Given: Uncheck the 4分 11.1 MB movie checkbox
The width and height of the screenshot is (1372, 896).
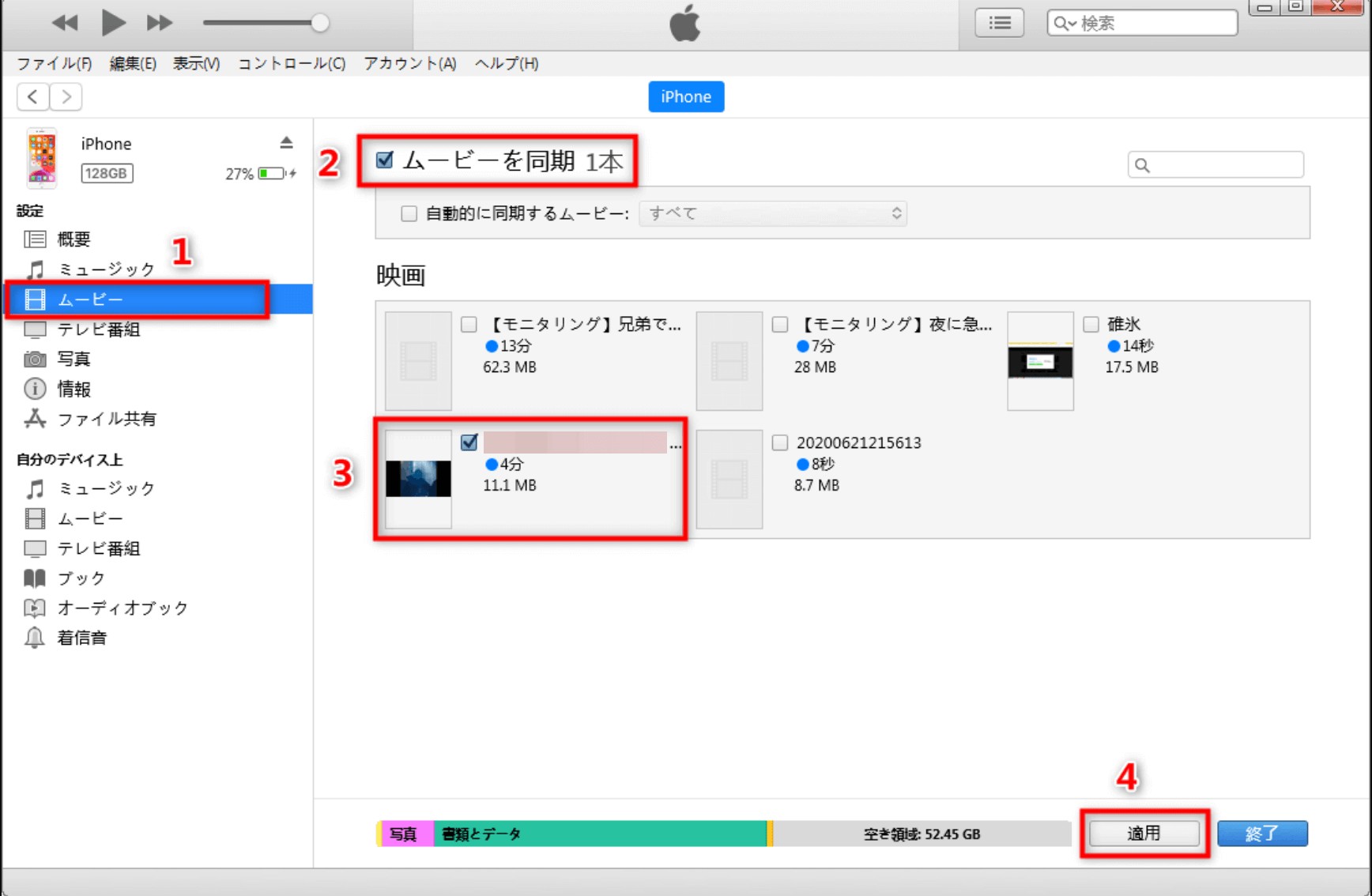Looking at the screenshot, I should coord(469,442).
